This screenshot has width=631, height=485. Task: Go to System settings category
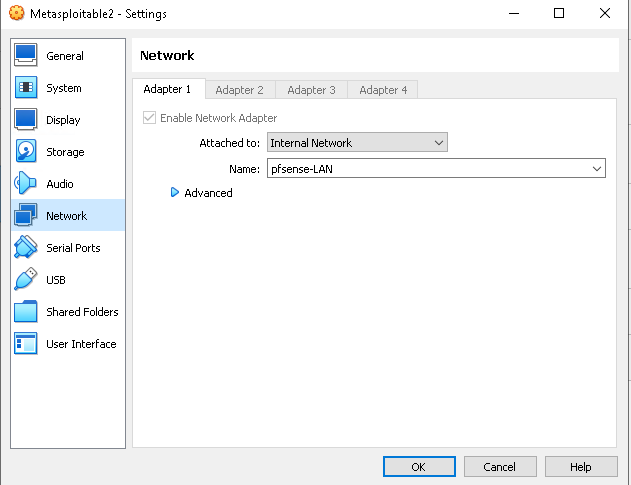point(68,88)
